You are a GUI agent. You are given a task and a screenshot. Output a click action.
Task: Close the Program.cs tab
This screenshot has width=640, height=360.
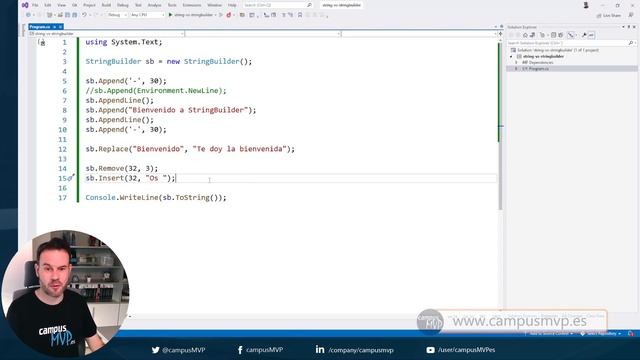60,27
